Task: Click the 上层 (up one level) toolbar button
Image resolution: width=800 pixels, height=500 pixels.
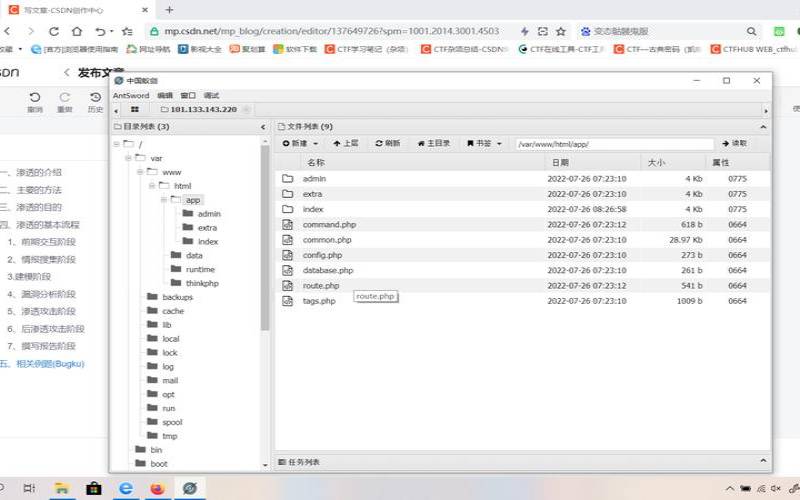Action: [345, 143]
